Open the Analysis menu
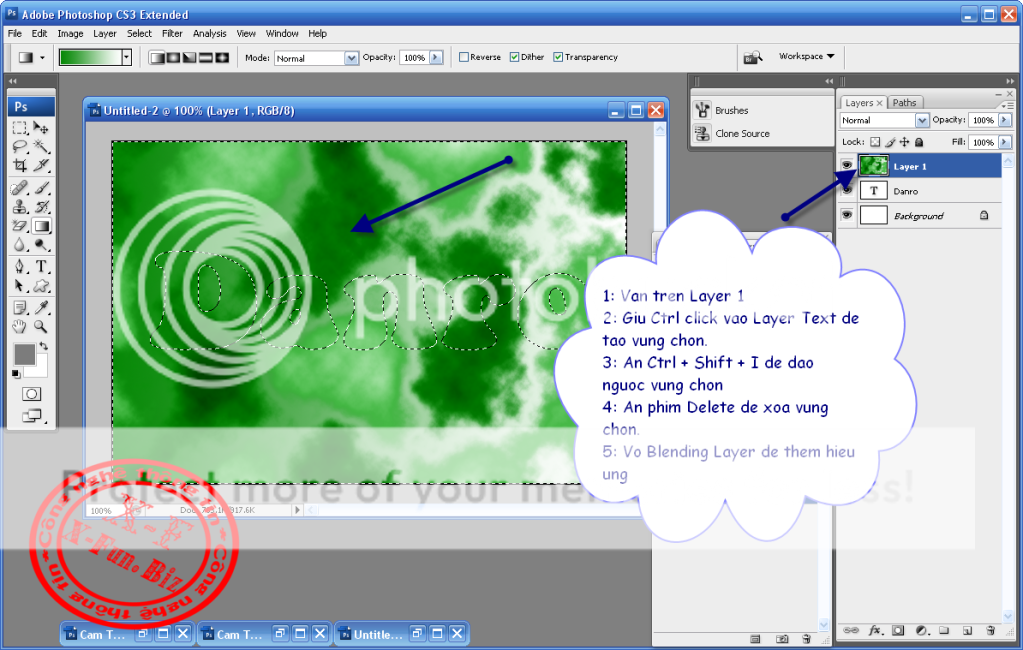Viewport: 1023px width, 650px height. point(209,33)
